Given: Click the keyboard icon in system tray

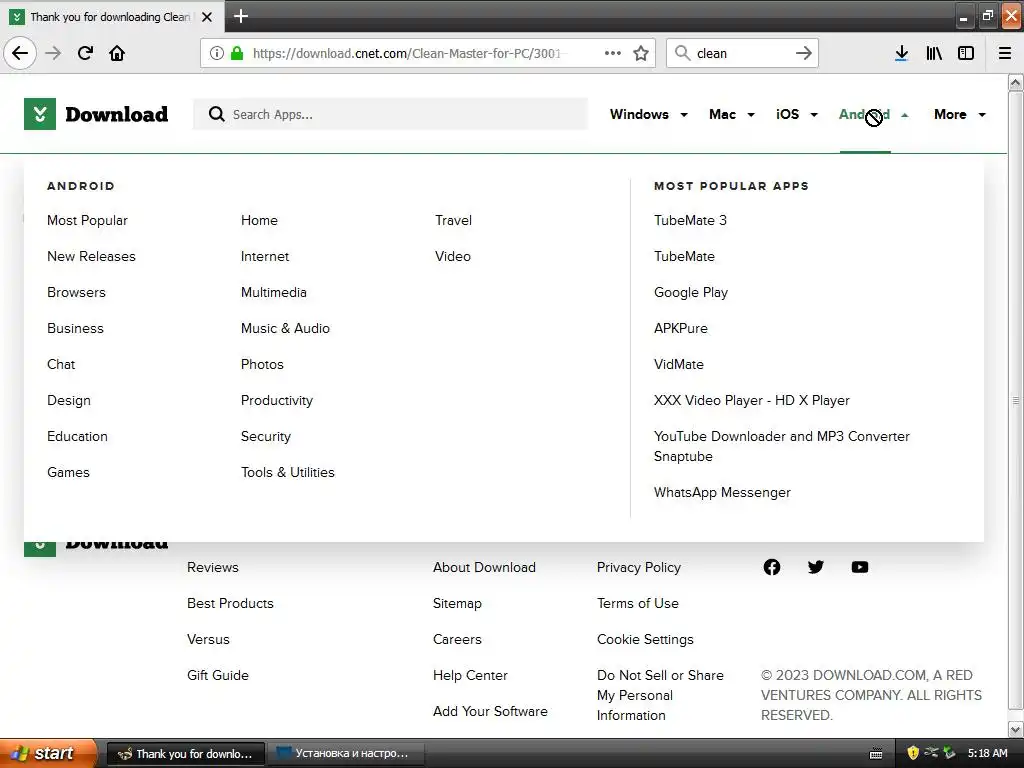Looking at the screenshot, I should click(876, 754).
